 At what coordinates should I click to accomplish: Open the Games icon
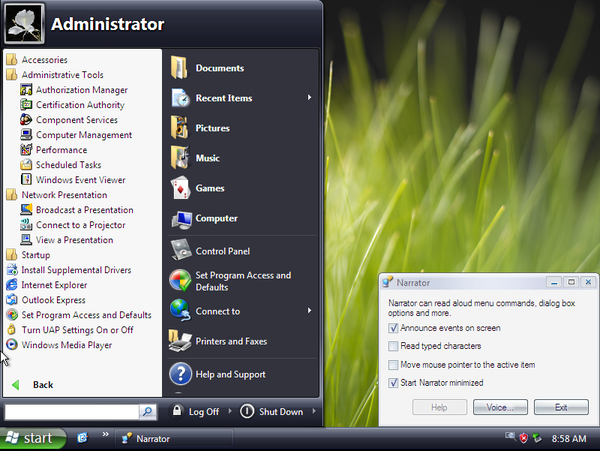tap(180, 188)
